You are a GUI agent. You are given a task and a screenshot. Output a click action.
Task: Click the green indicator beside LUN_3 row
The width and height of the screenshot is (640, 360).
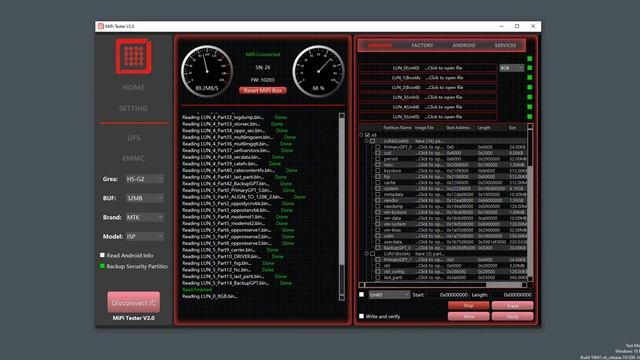(529, 97)
